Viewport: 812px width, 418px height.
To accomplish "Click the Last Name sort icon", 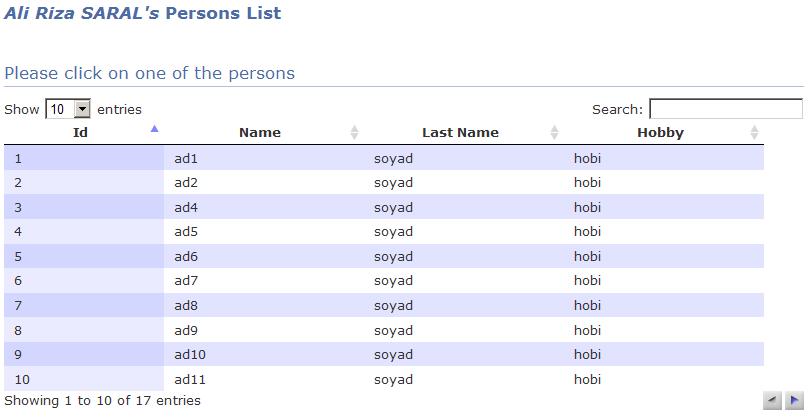I will click(554, 132).
